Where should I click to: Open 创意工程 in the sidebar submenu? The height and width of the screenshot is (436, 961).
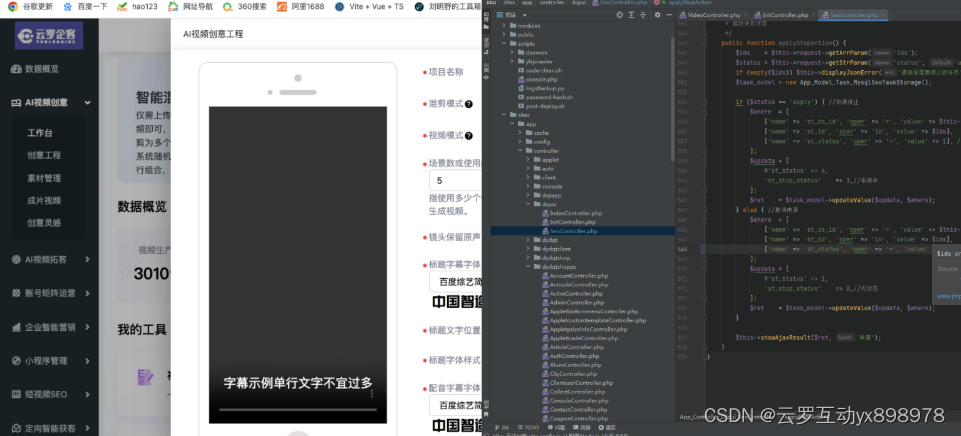click(44, 155)
